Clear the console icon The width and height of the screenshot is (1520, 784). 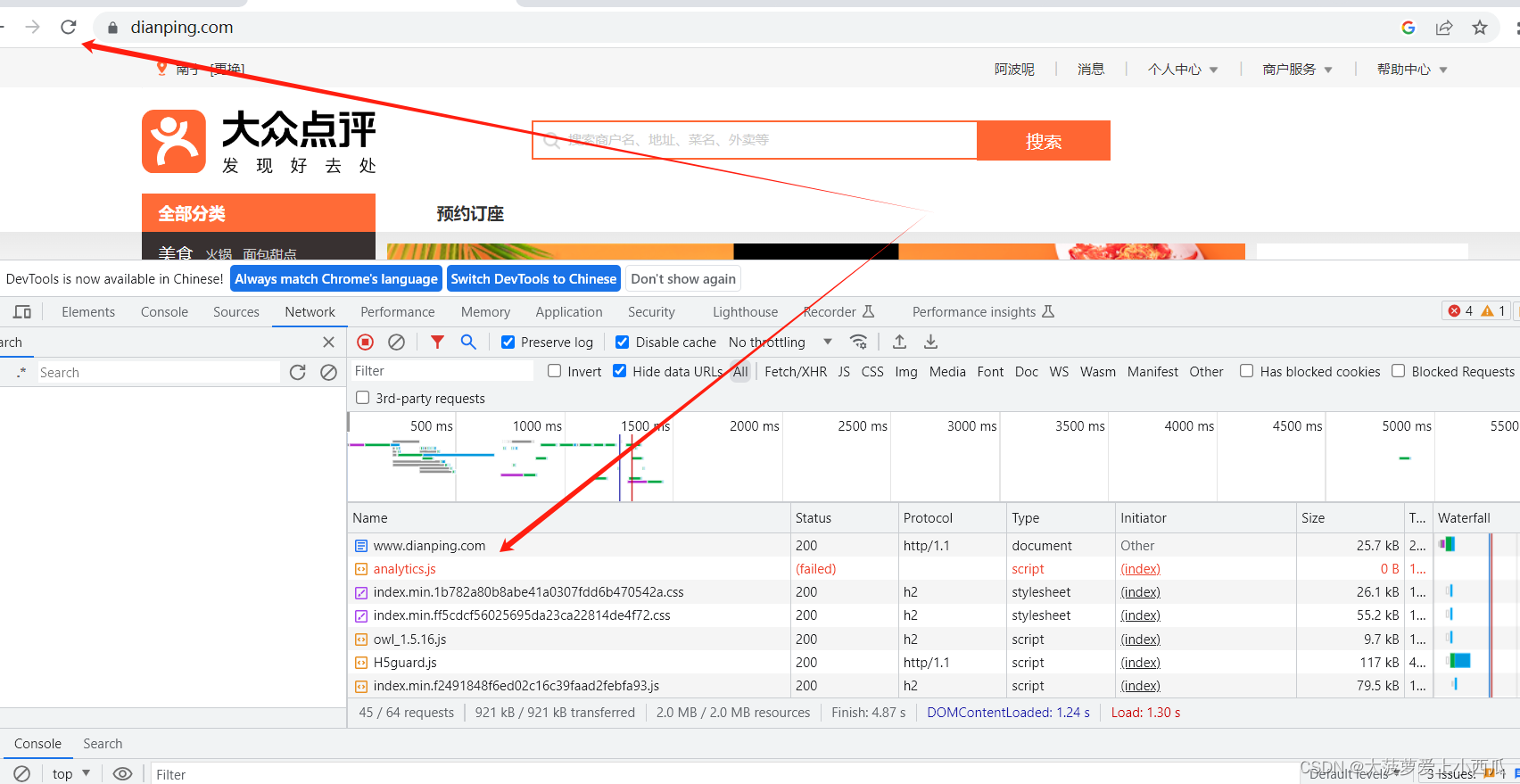point(22,773)
